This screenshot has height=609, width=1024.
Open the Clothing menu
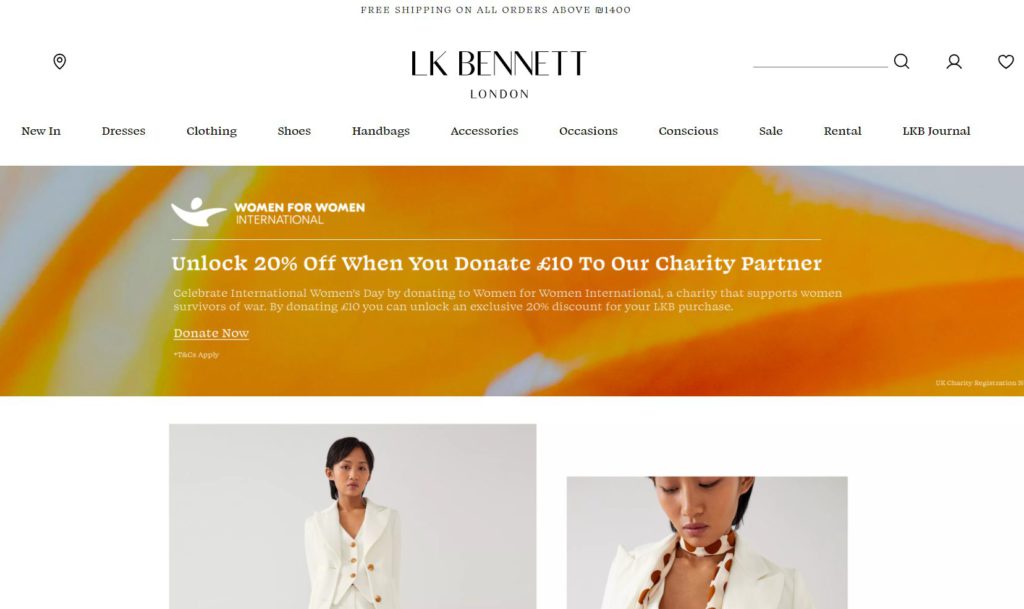[212, 131]
